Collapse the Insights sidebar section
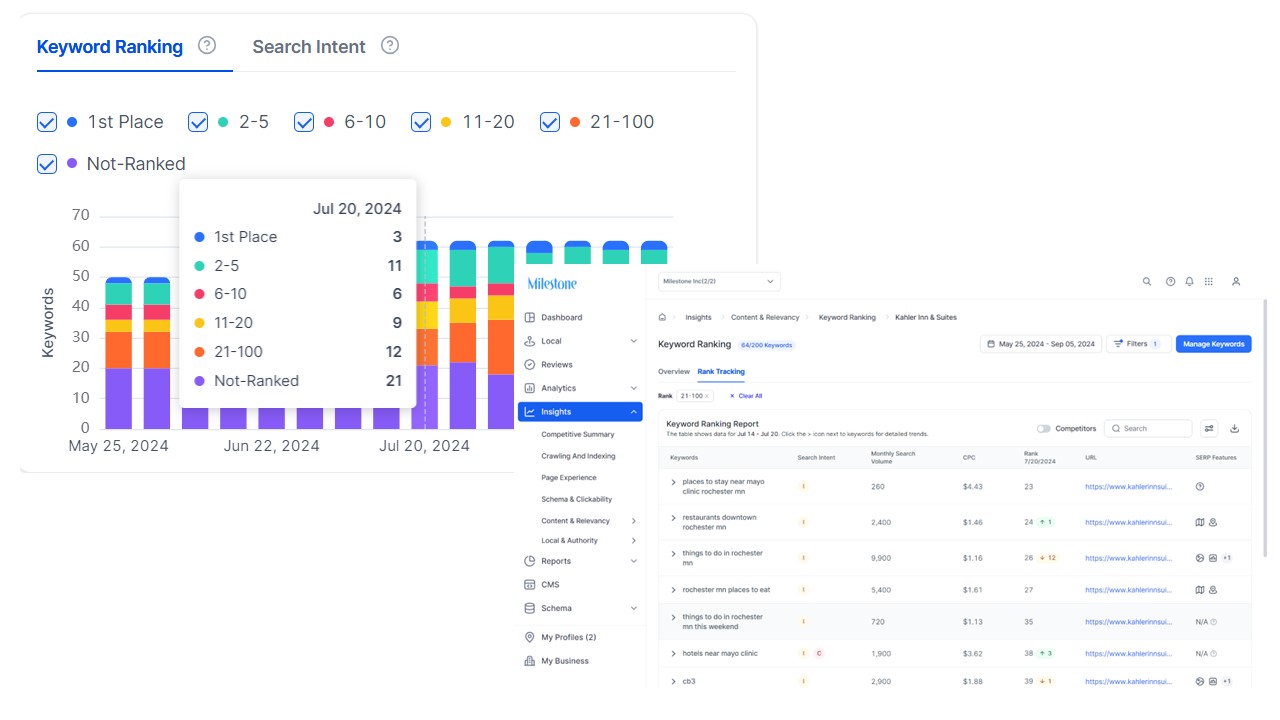This screenshot has height=720, width=1280. pos(634,412)
